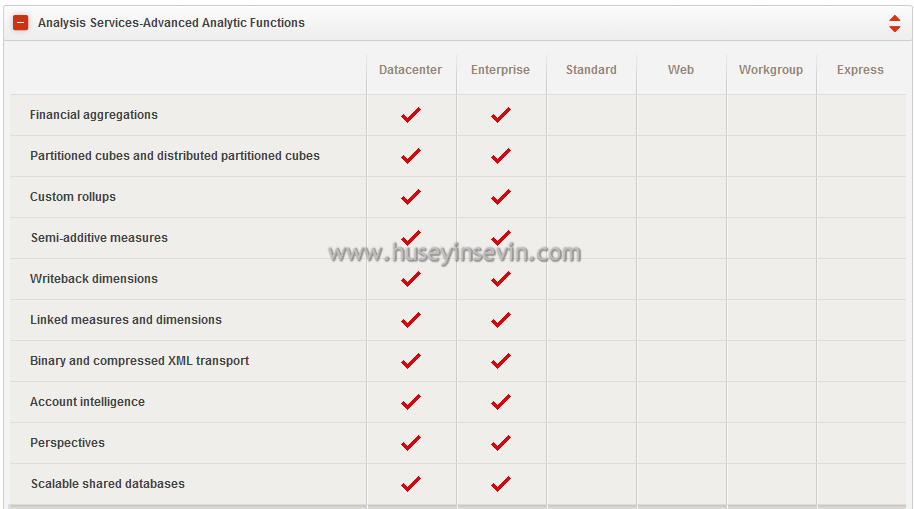Image resolution: width=914 pixels, height=509 pixels.
Task: Click the Web edition column header
Action: (x=681, y=70)
